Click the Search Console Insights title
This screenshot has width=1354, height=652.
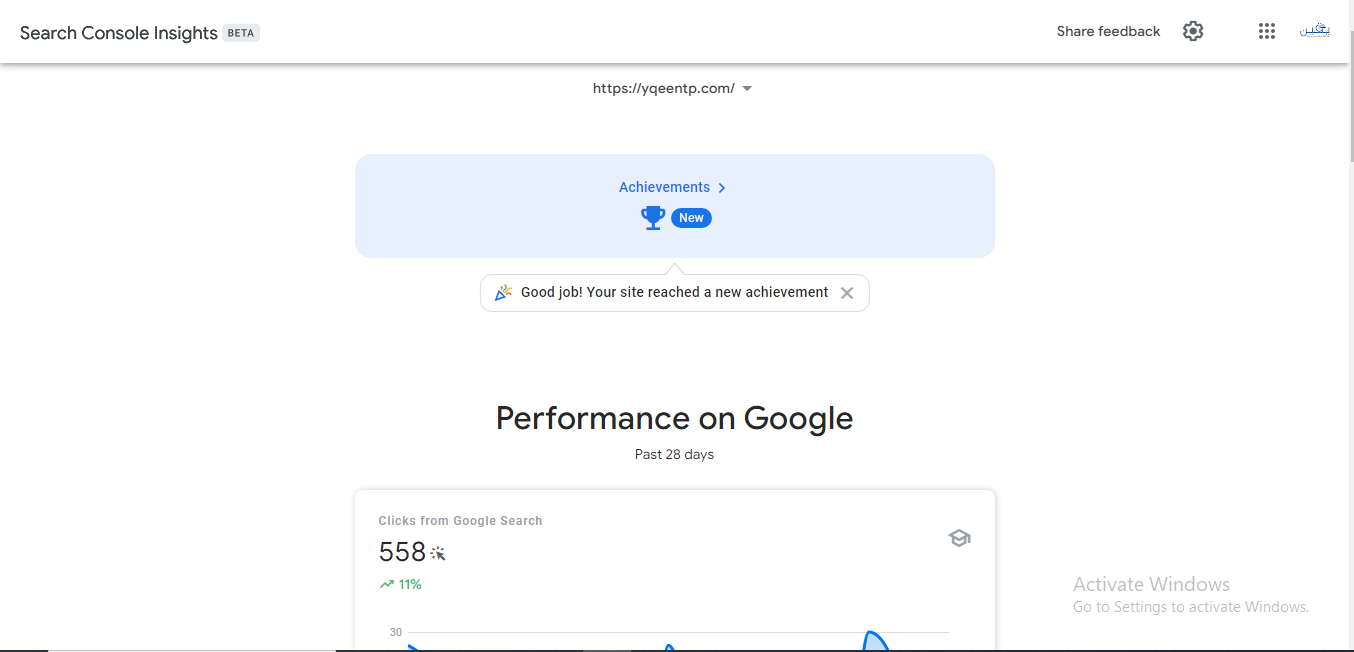[119, 33]
